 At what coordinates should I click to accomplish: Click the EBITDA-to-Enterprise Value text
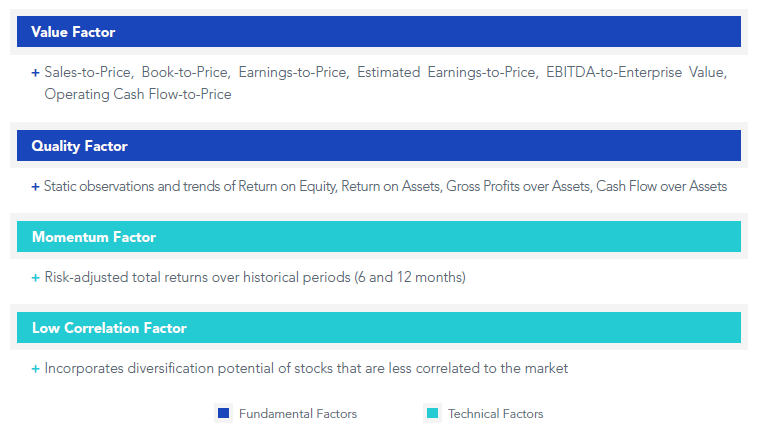point(635,72)
